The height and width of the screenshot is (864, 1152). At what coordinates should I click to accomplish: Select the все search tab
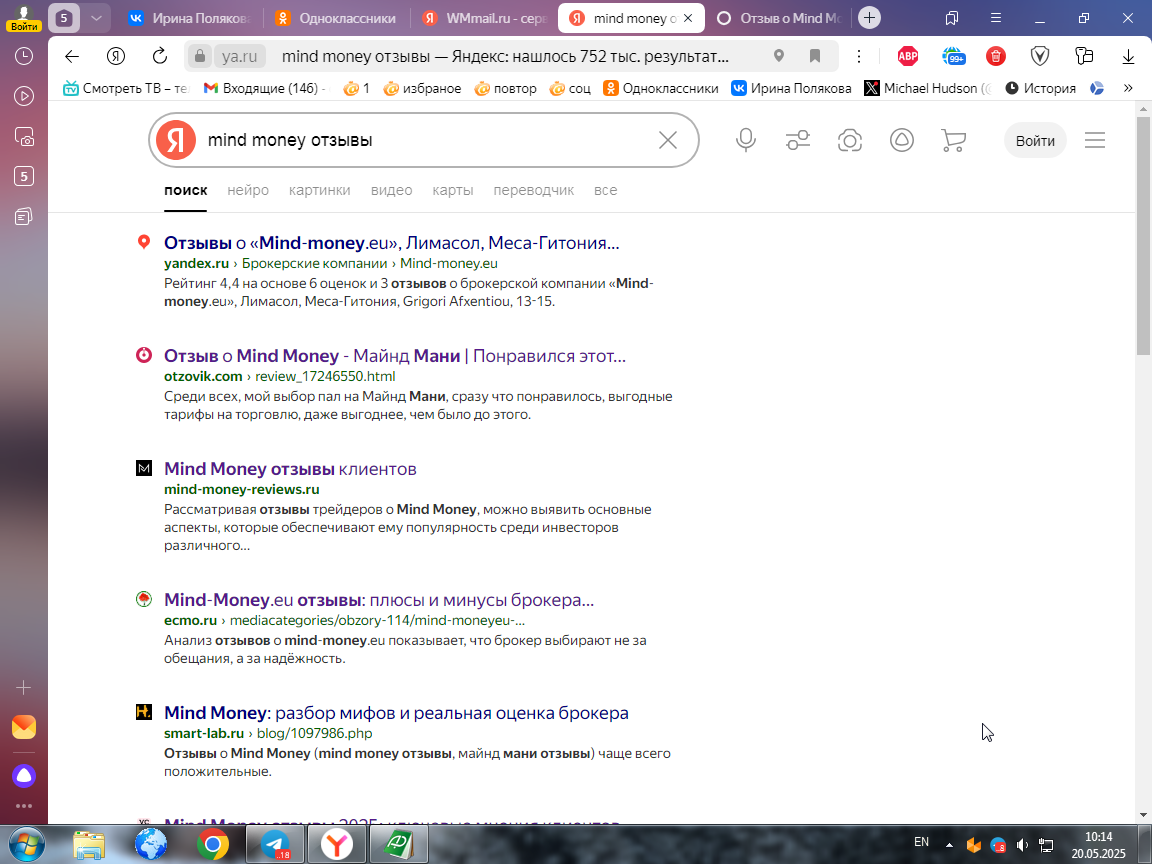tap(605, 190)
